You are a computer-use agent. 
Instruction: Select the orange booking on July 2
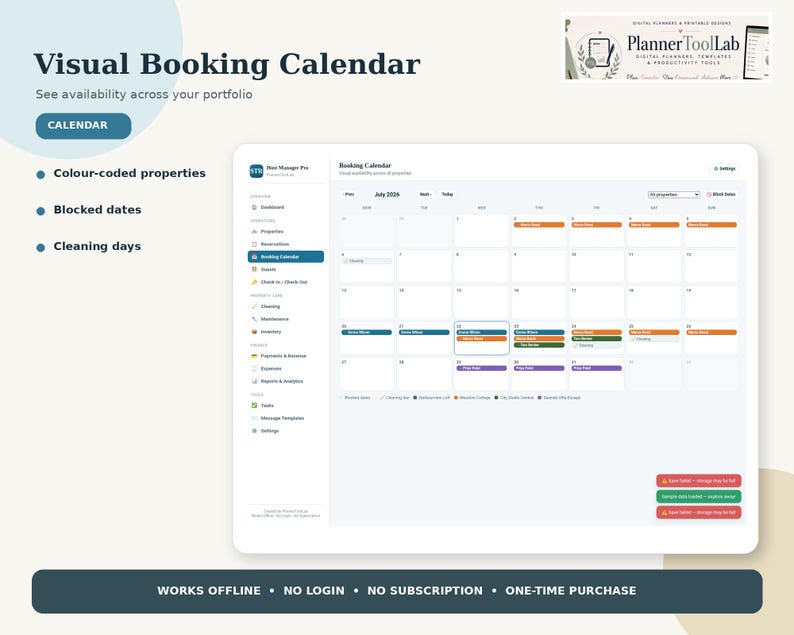click(x=539, y=225)
